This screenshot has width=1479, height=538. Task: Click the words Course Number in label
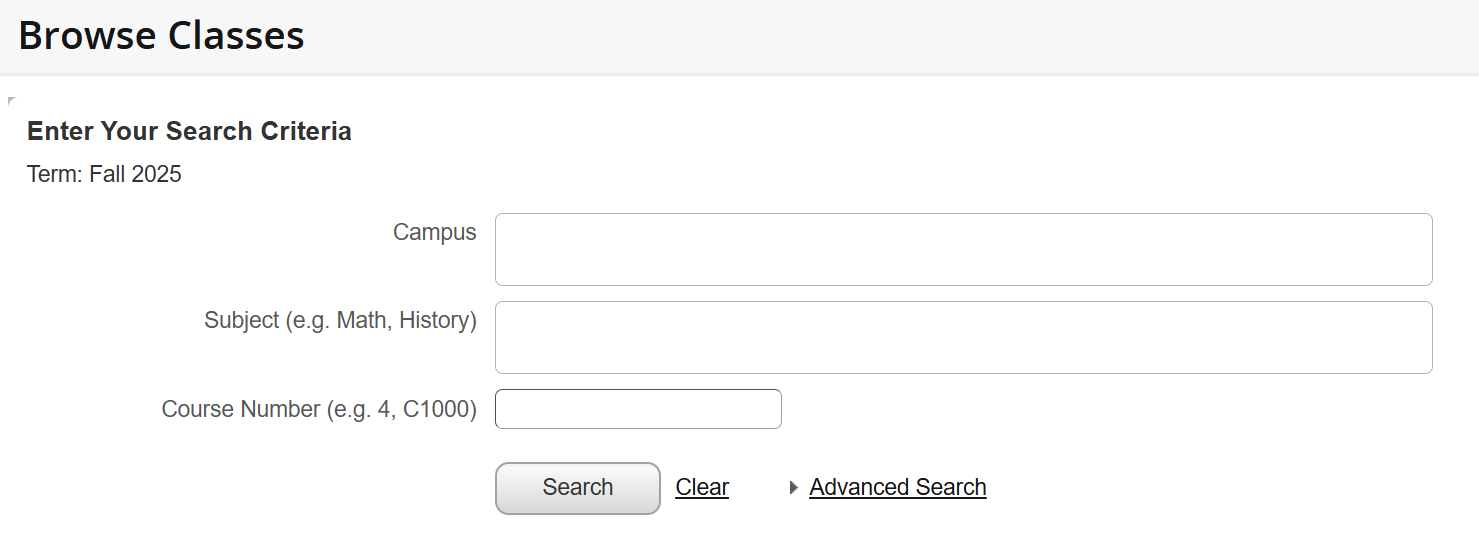[x=240, y=409]
